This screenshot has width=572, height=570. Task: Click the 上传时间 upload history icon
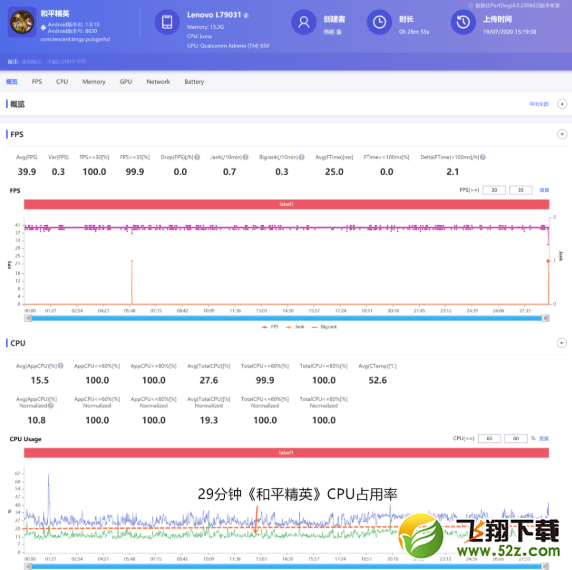coord(463,22)
